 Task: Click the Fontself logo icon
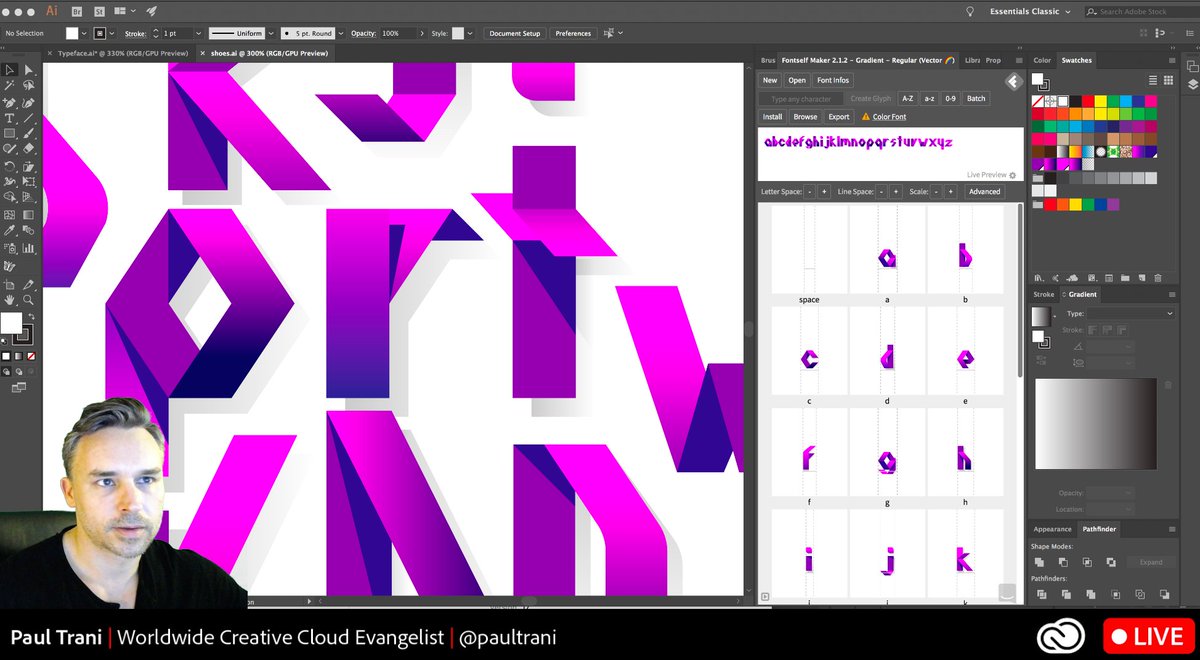(1013, 82)
